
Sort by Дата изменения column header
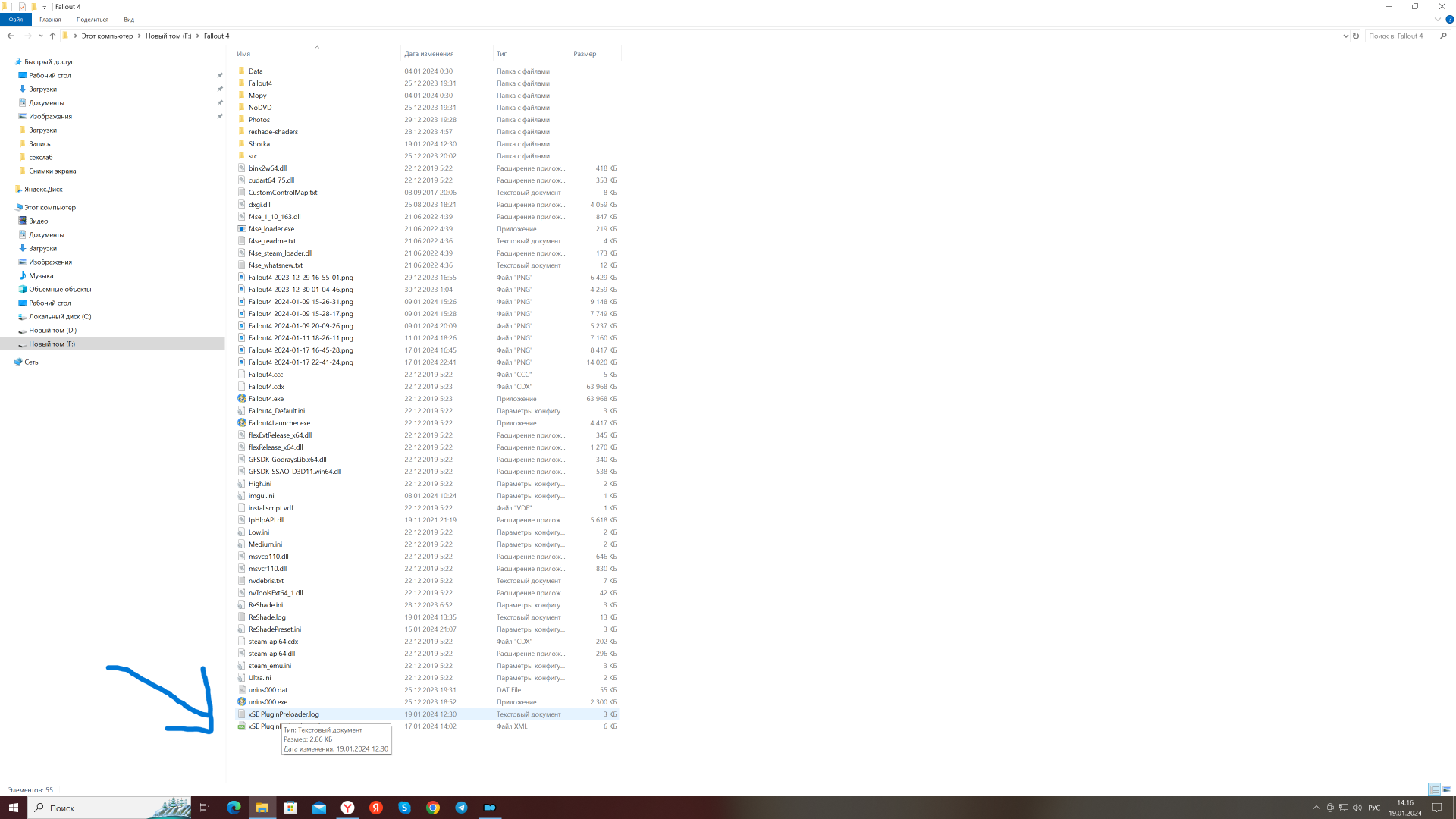pos(429,54)
